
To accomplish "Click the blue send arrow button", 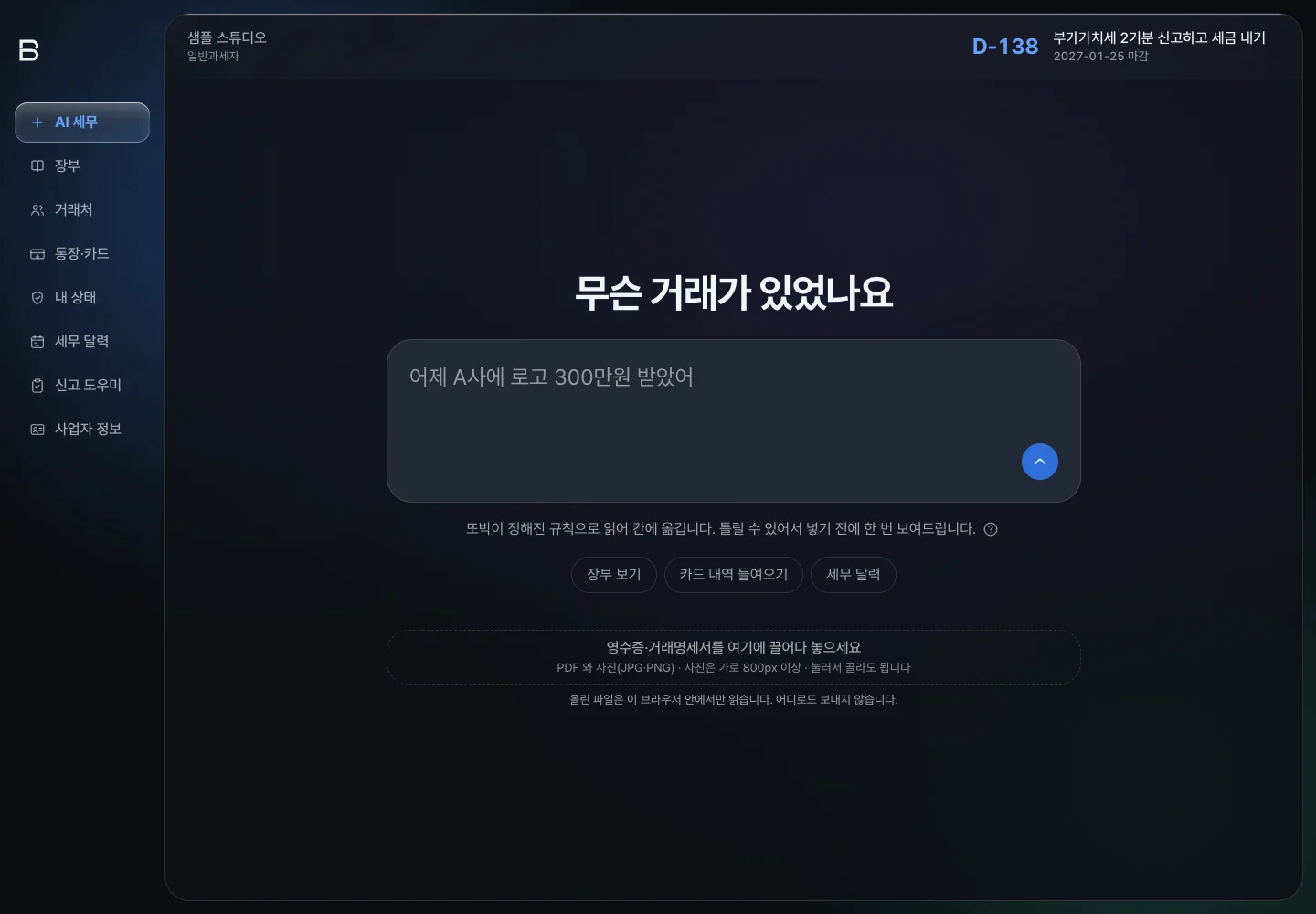I will [1040, 462].
